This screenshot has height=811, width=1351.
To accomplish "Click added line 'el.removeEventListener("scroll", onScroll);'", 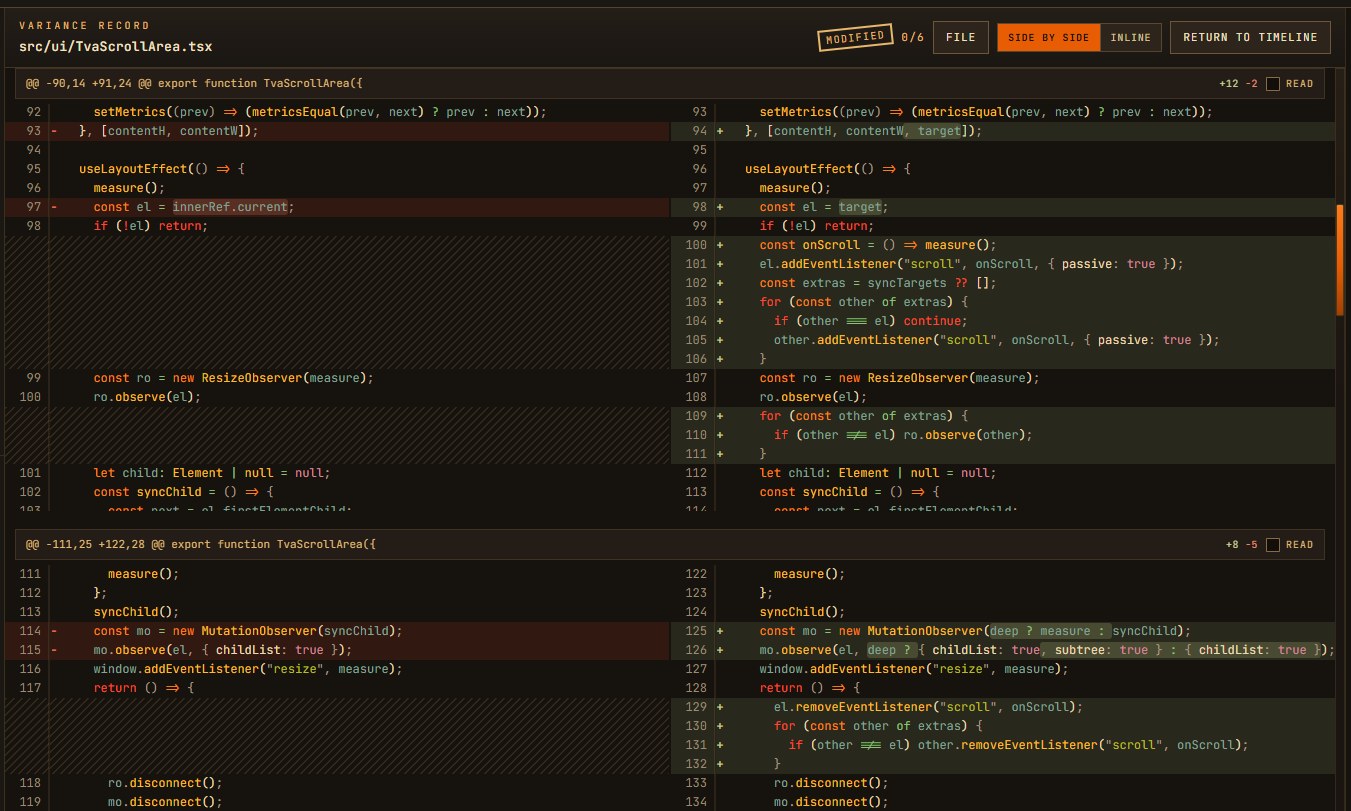I will 1003,707.
